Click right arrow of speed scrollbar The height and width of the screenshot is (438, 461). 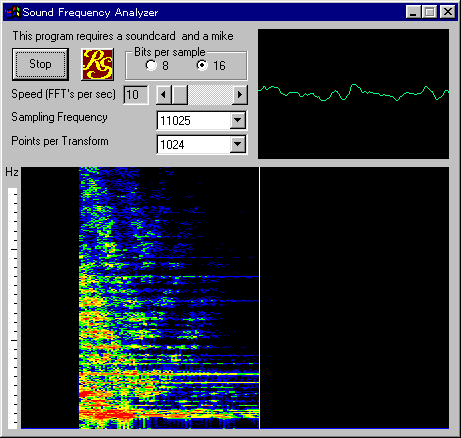pyautogui.click(x=240, y=95)
